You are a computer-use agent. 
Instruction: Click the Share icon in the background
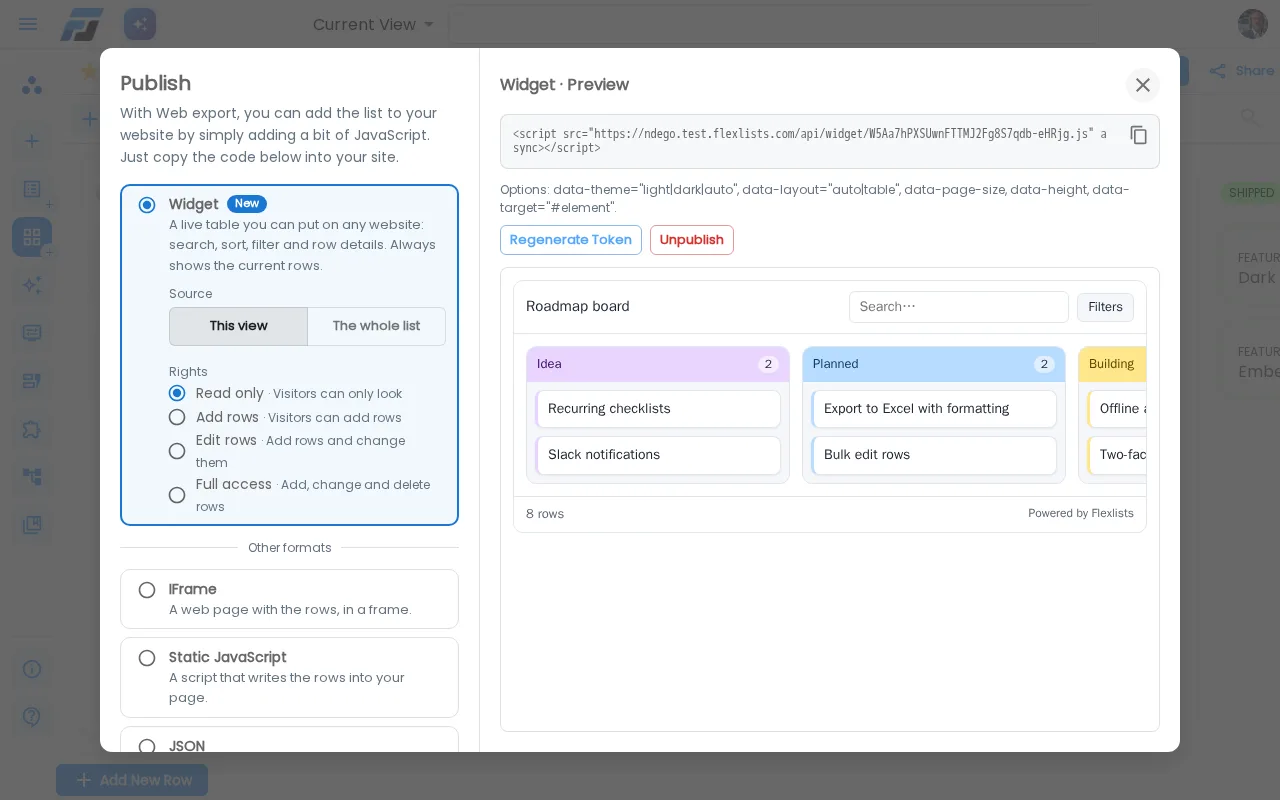(x=1218, y=71)
